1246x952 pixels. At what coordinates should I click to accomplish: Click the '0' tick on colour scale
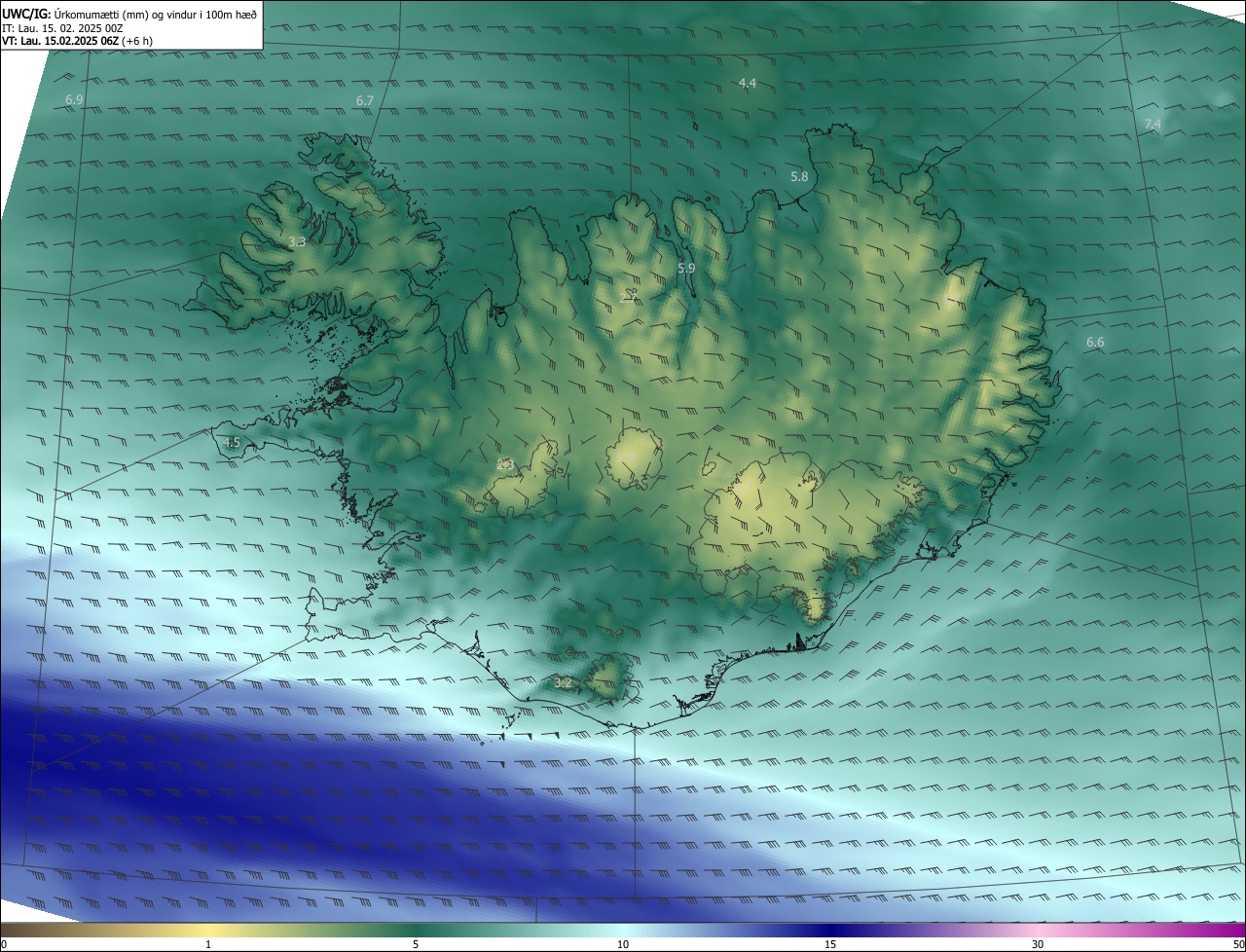point(3,944)
